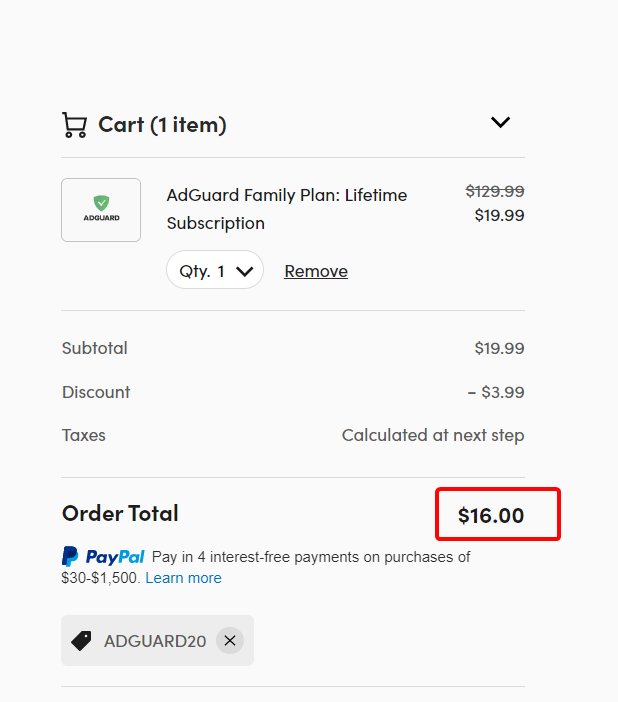Click the Subtotal label
This screenshot has width=618, height=702.
(95, 349)
